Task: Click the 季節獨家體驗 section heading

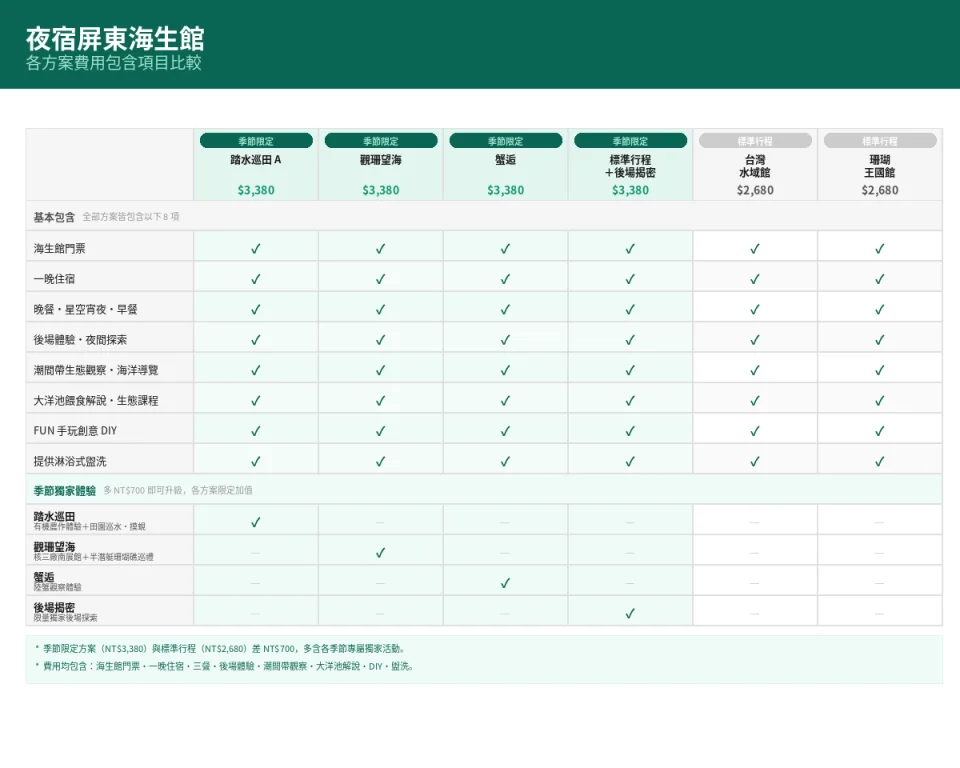Action: click(x=64, y=491)
